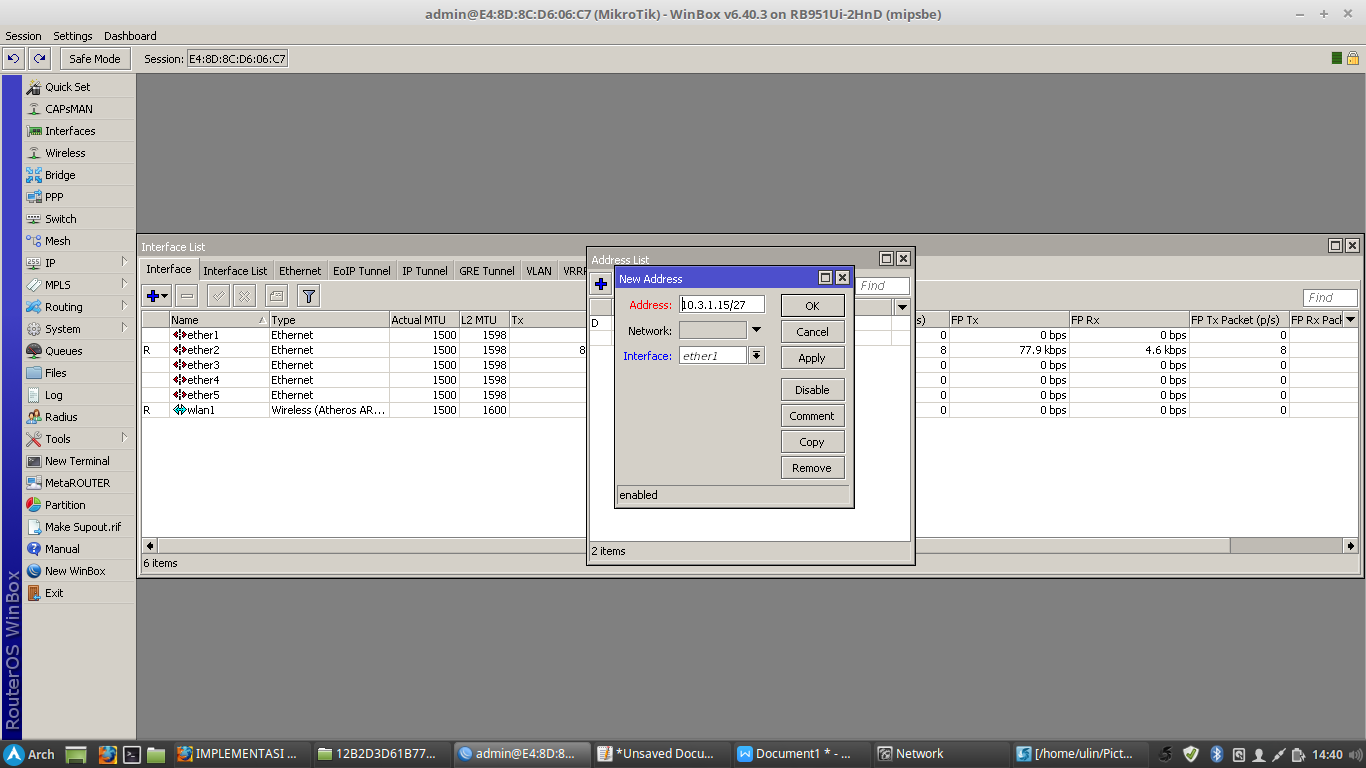This screenshot has height=768, width=1366.
Task: Open the add-interface plus dropdown in Interface List
Action: tap(157, 296)
